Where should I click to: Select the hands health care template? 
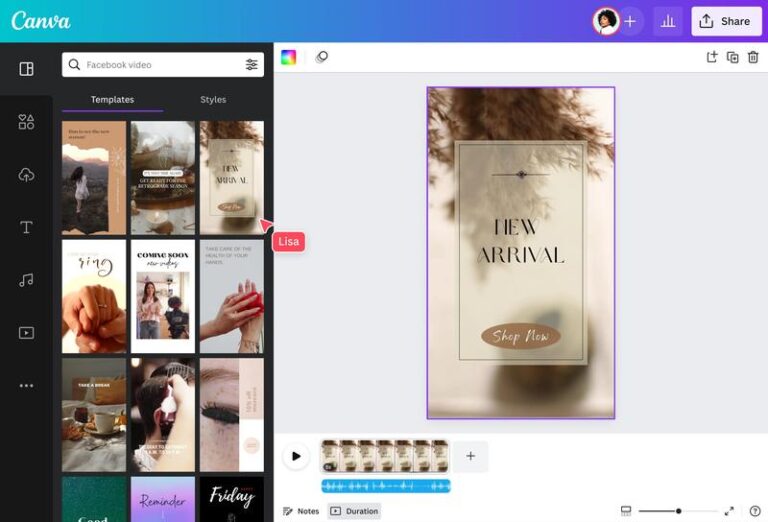tap(232, 296)
